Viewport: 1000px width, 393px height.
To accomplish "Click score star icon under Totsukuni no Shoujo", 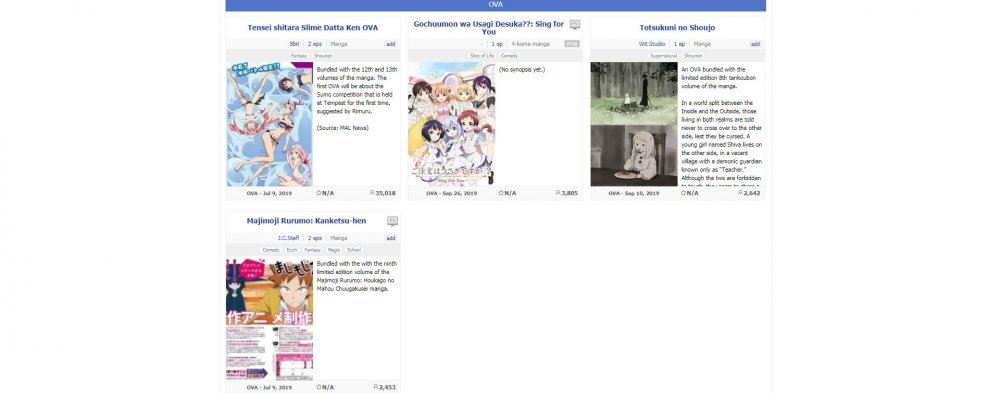I will point(683,193).
